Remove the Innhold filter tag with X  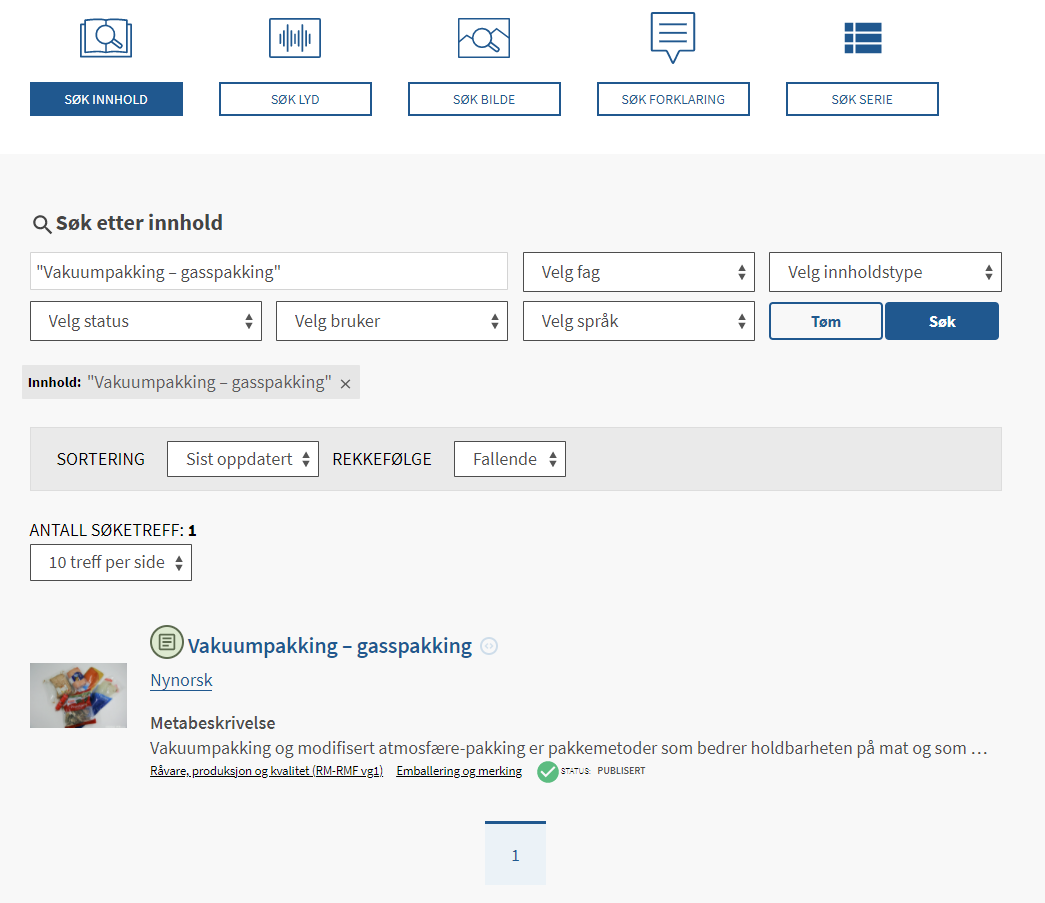point(345,384)
